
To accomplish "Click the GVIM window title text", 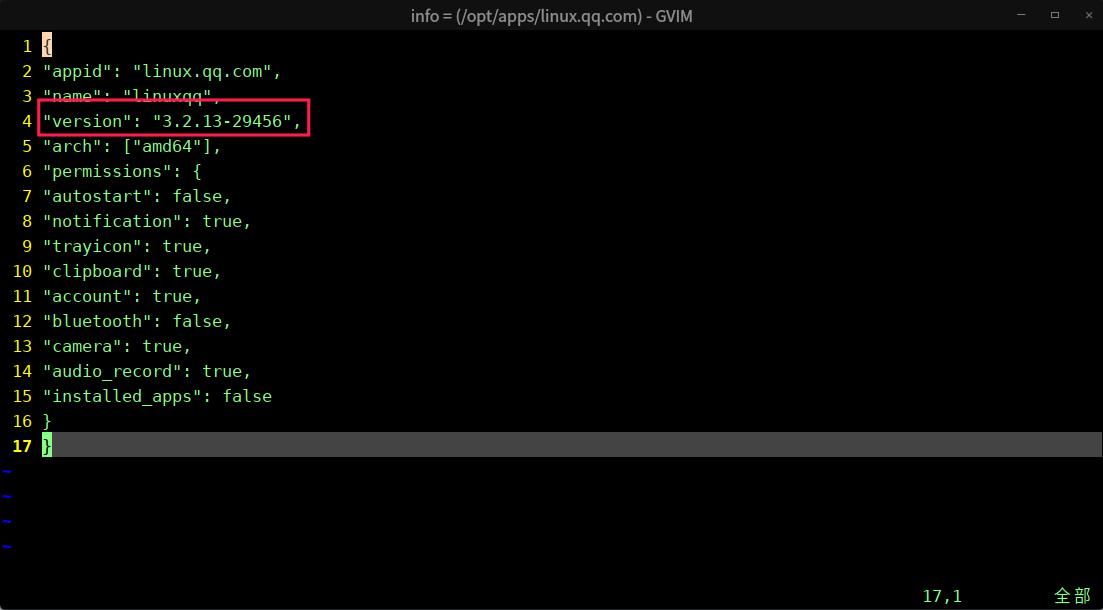I will (552, 15).
